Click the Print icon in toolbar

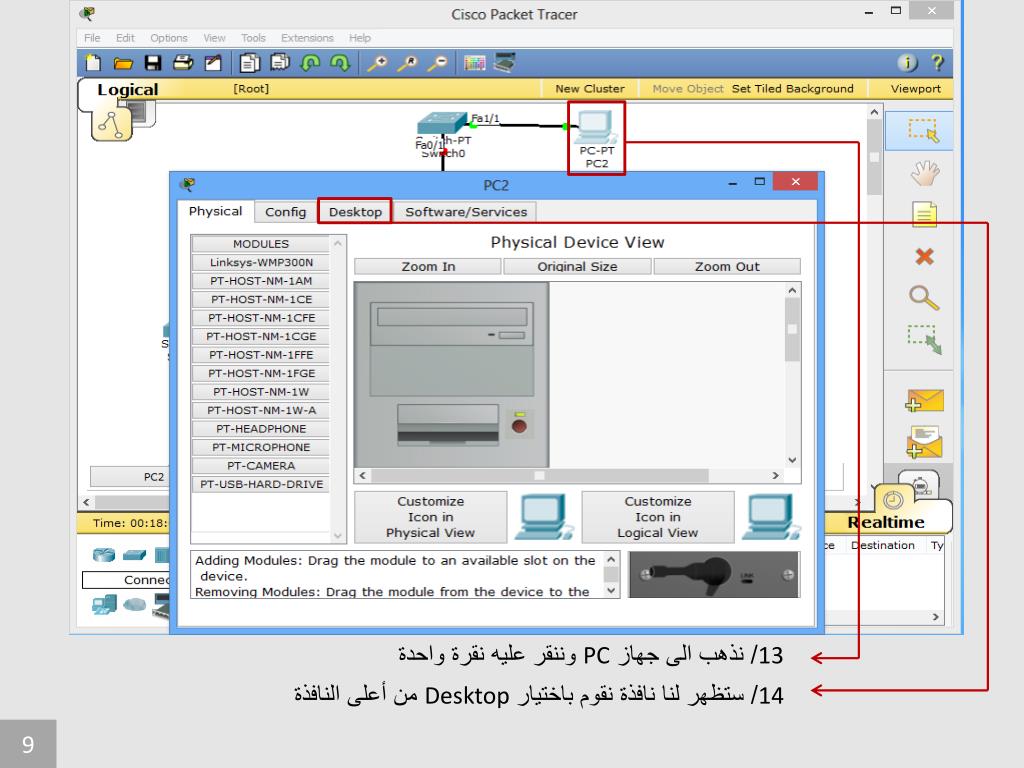tap(183, 63)
